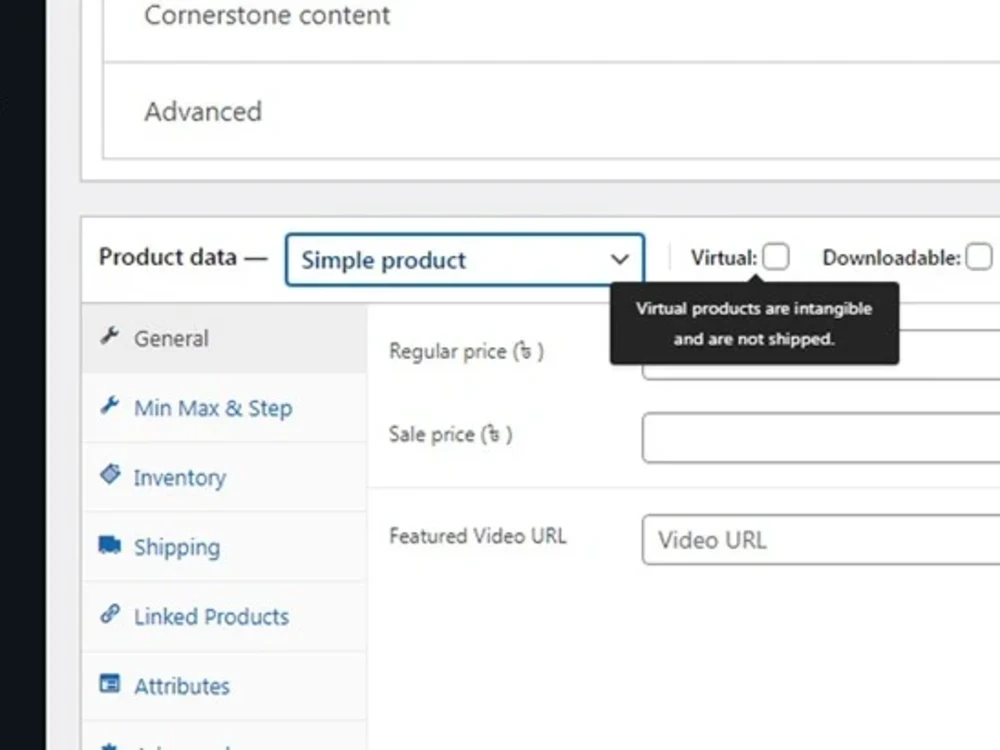1000x750 pixels.
Task: Switch to the General tab label
Action: [x=171, y=339]
